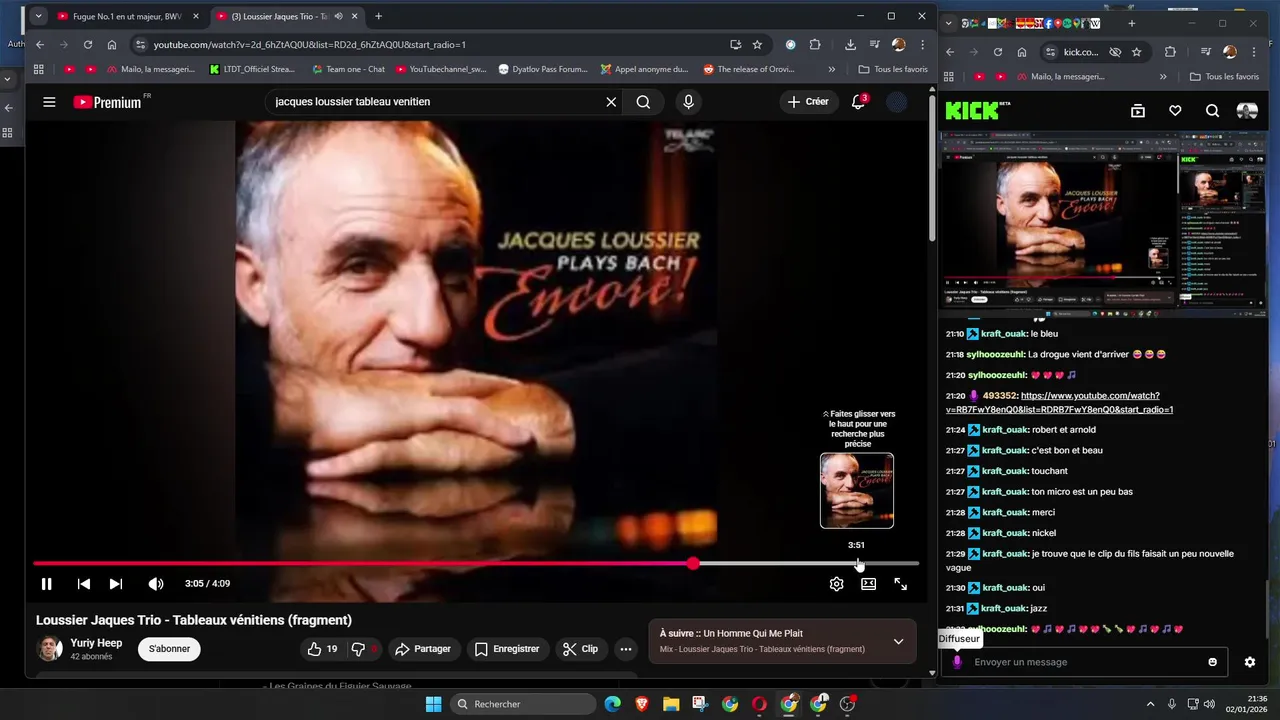1280x720 pixels.
Task: Open the YouTube player settings gear
Action: pyautogui.click(x=837, y=584)
